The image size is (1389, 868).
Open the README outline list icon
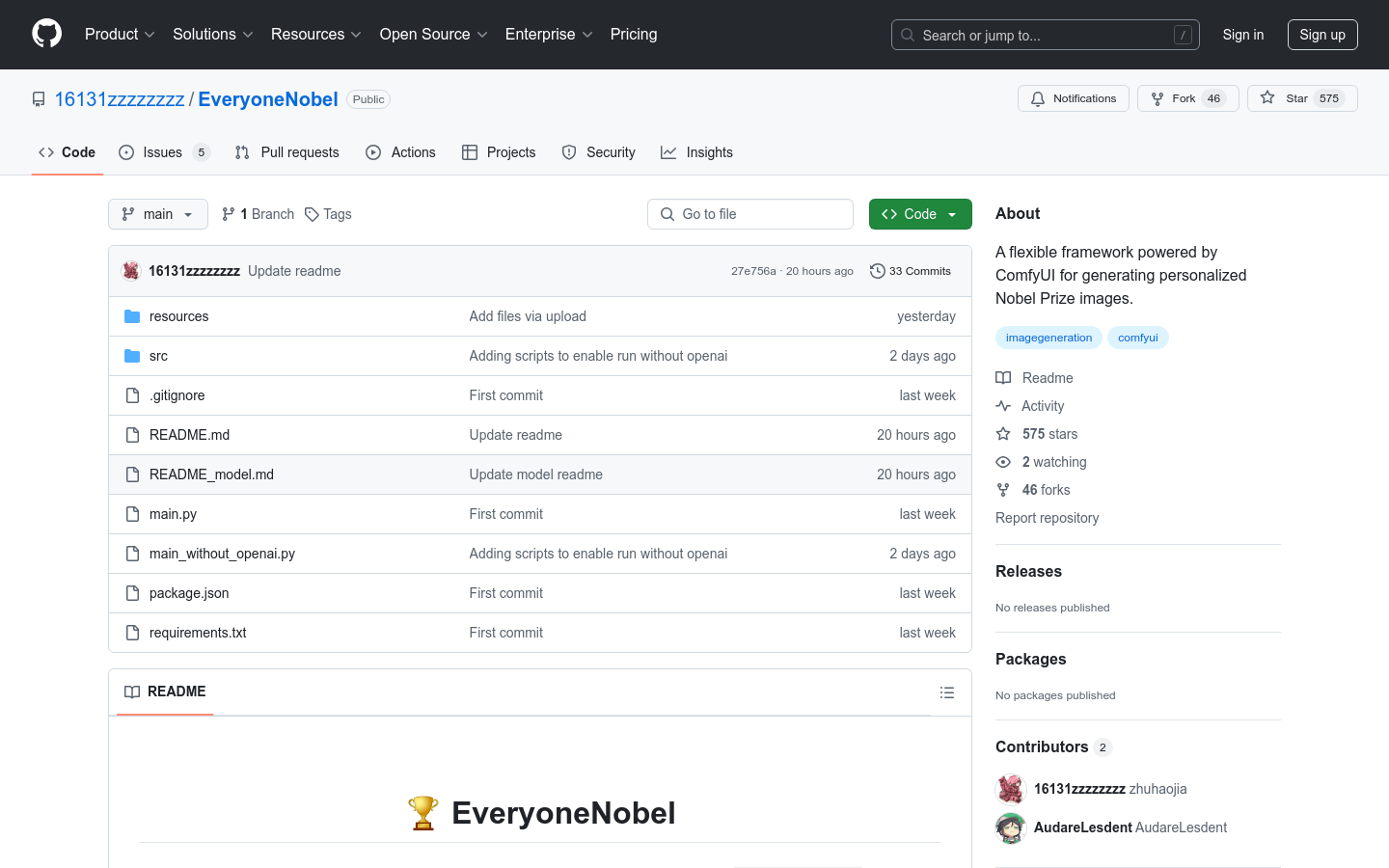pos(947,692)
